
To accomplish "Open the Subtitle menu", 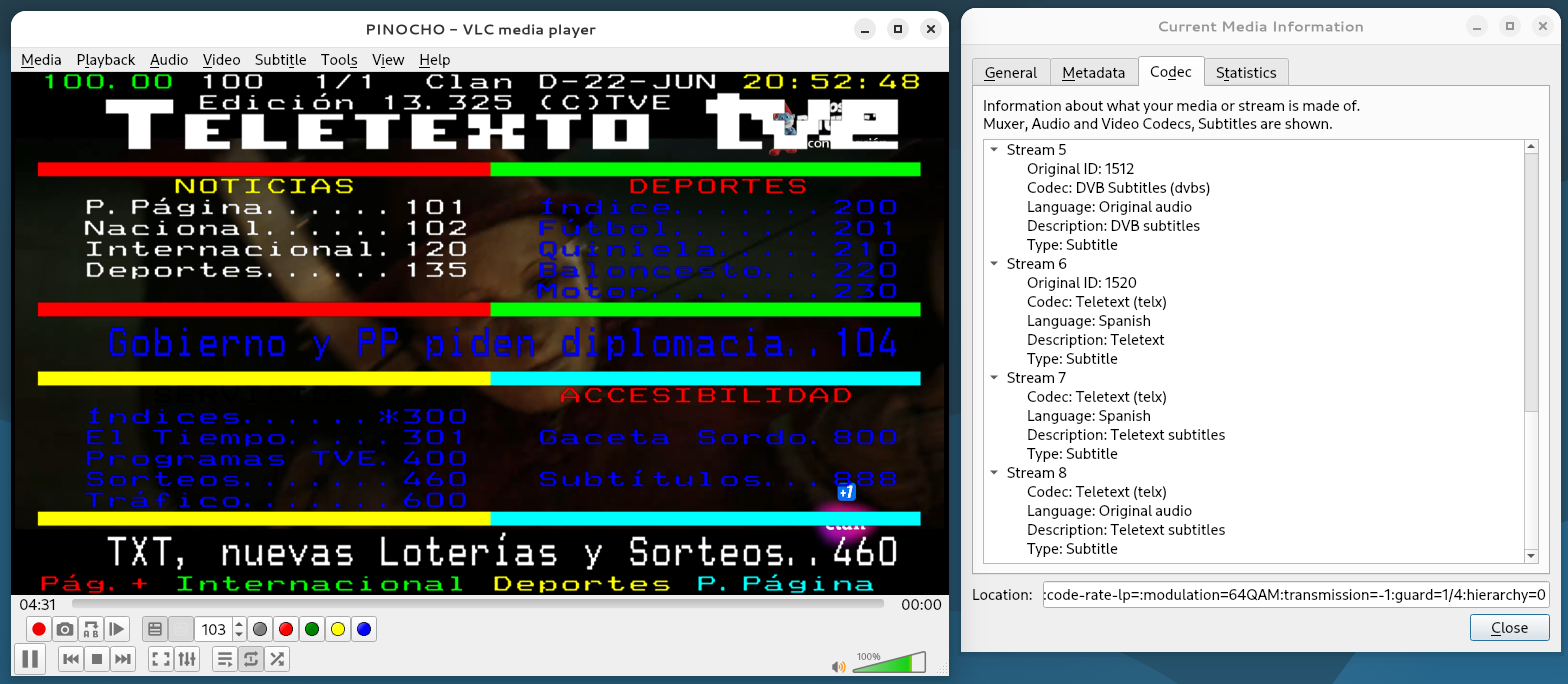I will tap(281, 60).
